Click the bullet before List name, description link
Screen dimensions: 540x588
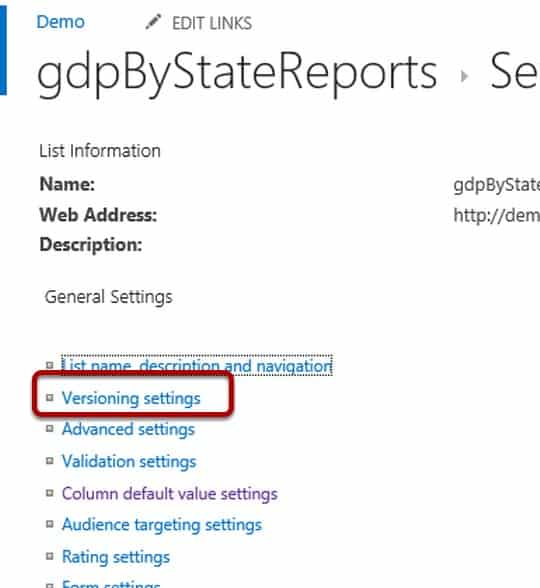coord(50,364)
